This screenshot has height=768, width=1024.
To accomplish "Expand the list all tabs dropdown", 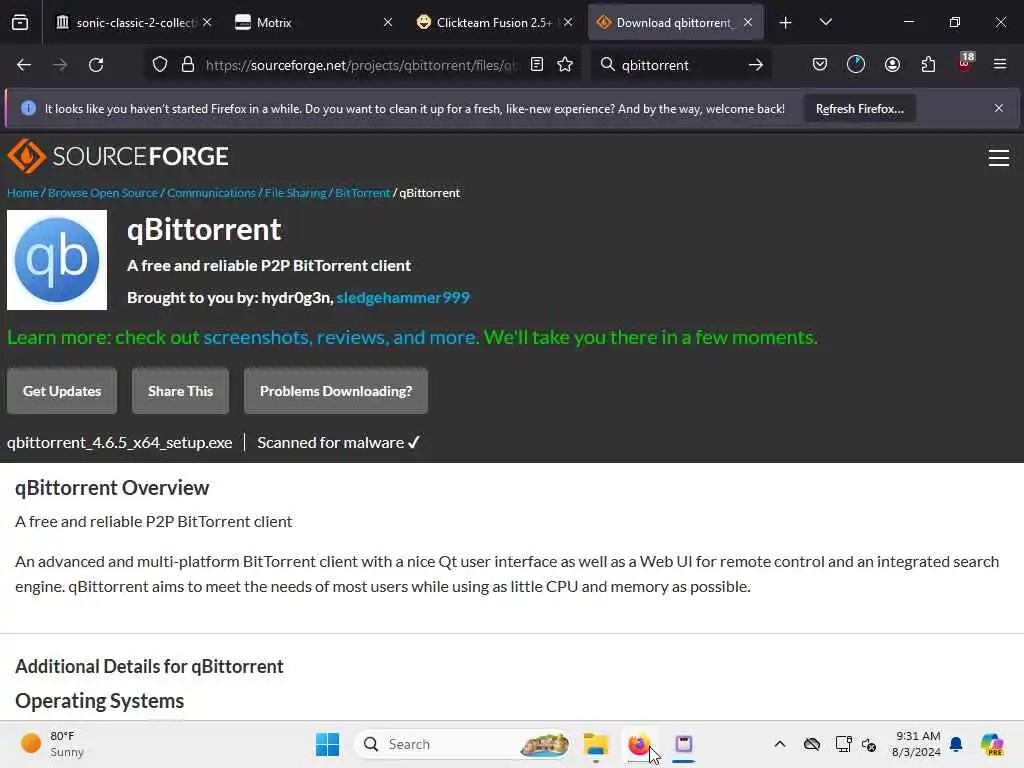I will coord(825,22).
